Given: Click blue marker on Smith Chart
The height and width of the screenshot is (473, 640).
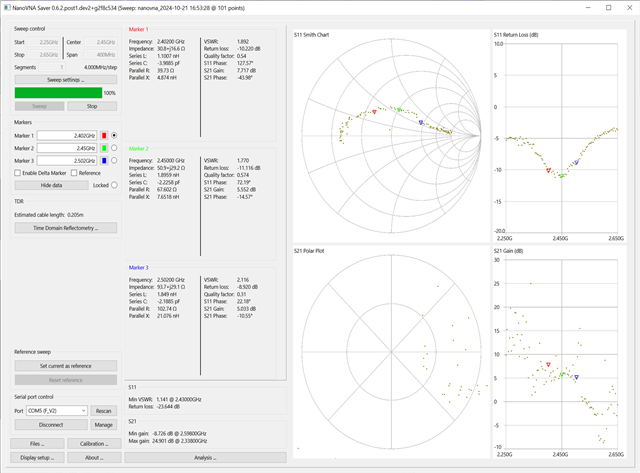Looking at the screenshot, I should tap(421, 122).
